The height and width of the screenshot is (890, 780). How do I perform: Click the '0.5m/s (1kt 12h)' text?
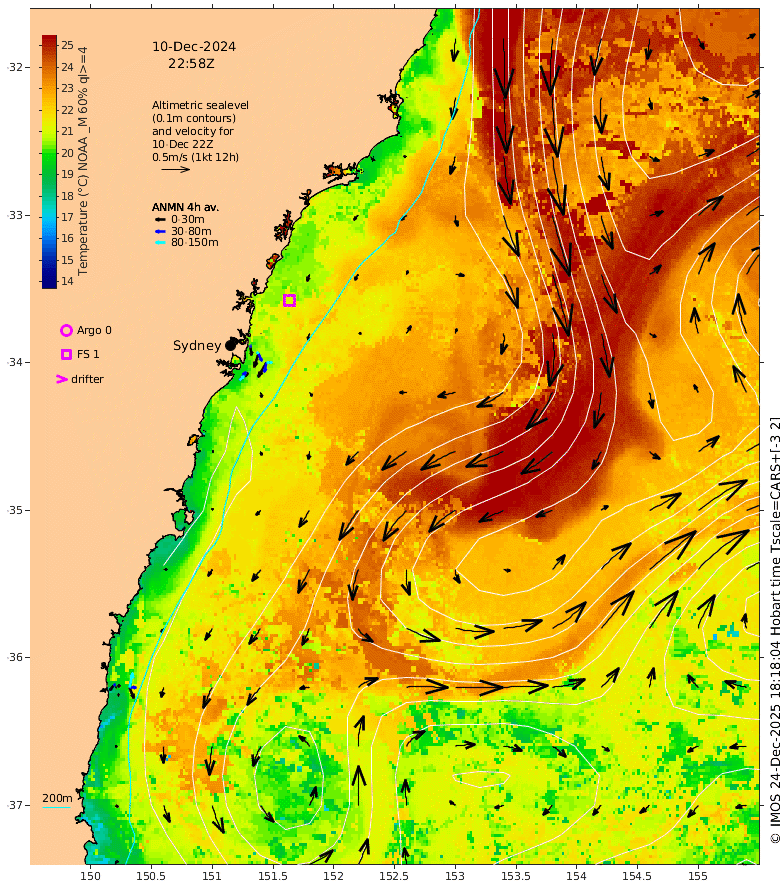195,157
